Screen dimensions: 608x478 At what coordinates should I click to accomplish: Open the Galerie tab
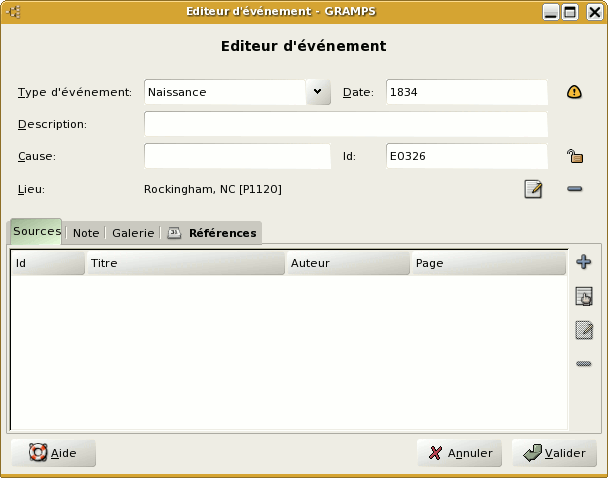(x=133, y=233)
